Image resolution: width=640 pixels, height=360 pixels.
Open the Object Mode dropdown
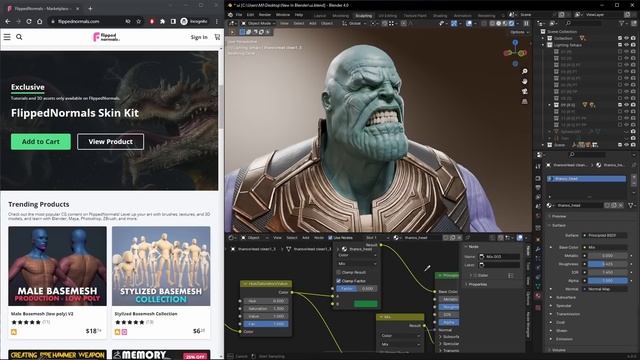(258, 23)
